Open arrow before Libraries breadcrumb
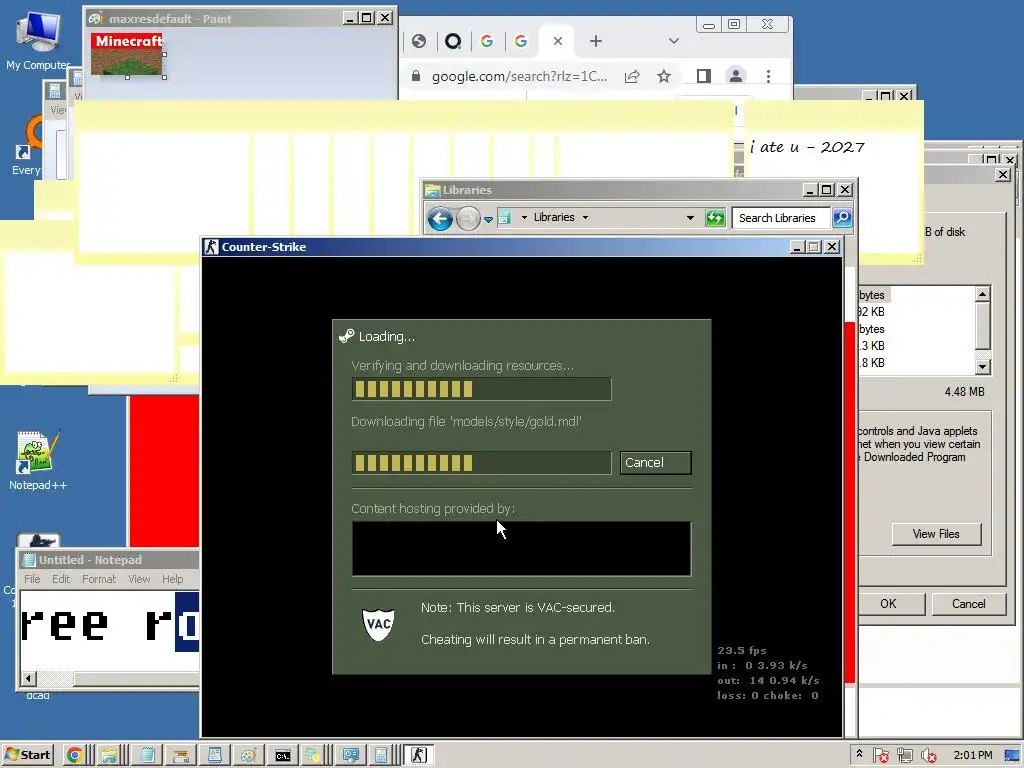 (524, 217)
